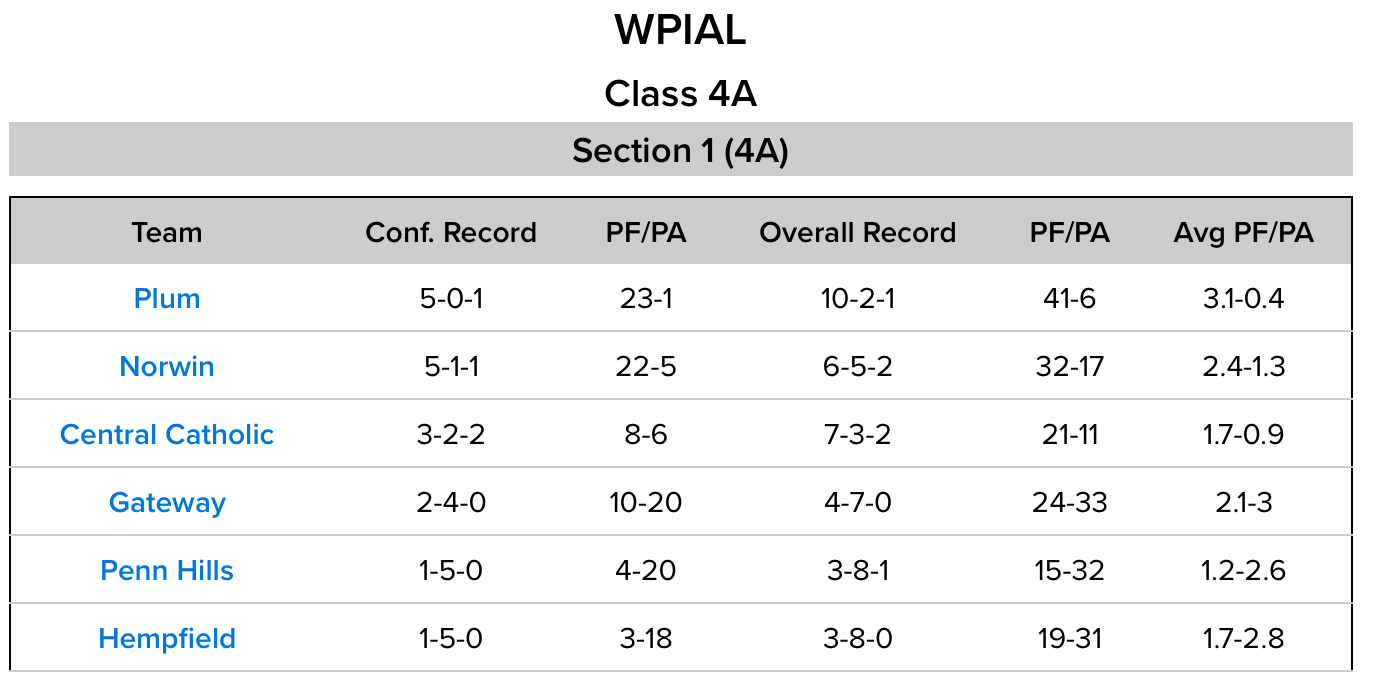Go to the Penn Hills team link
Viewport: 1374px width, 679px height.
point(167,571)
